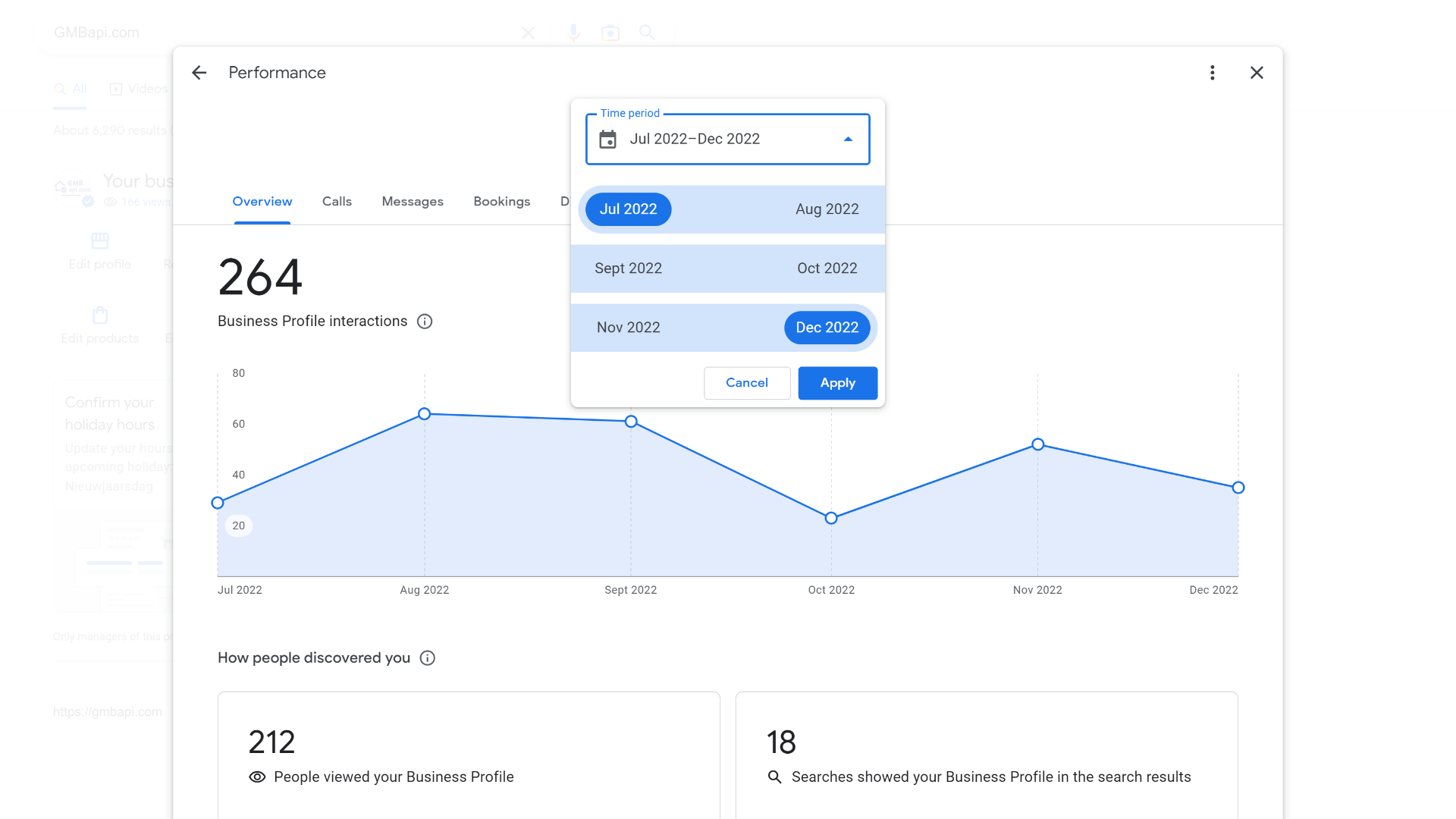Cancel the time period selection
This screenshot has width=1456, height=819.
747,383
